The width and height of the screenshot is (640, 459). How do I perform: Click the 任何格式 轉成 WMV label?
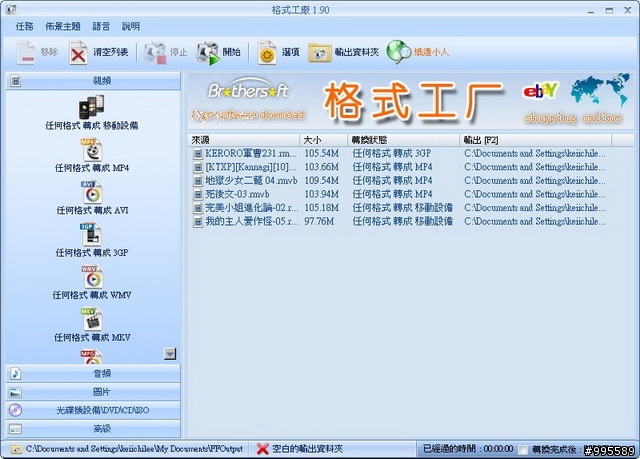[91, 295]
